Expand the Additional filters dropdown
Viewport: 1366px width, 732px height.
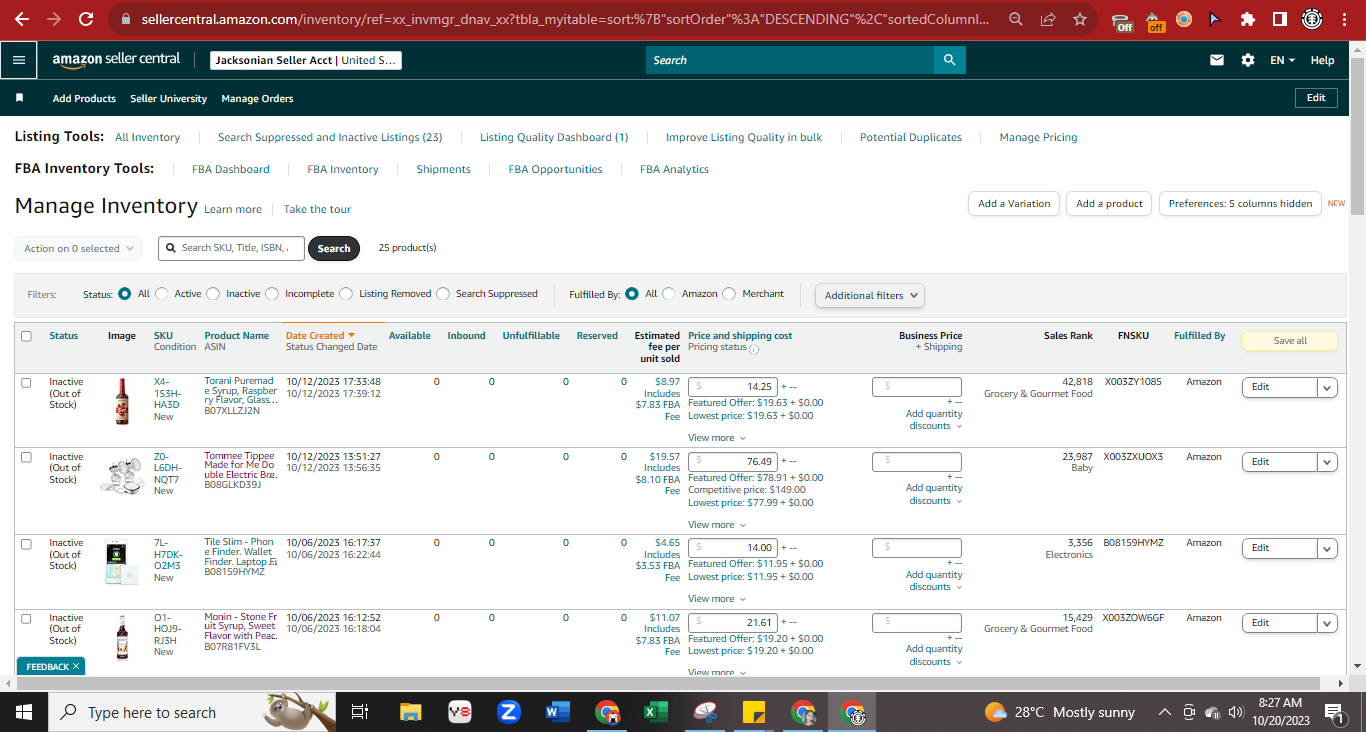(870, 295)
